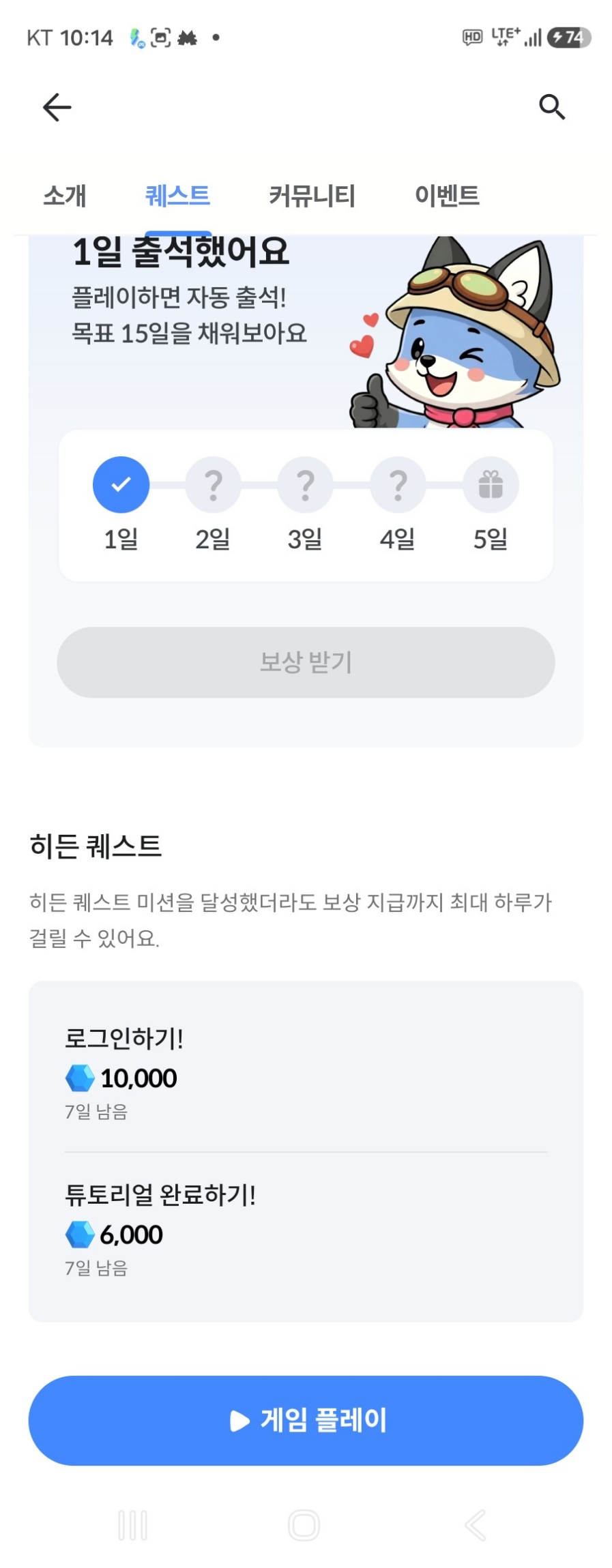
Task: Tap the Android recent apps button
Action: (x=132, y=1526)
